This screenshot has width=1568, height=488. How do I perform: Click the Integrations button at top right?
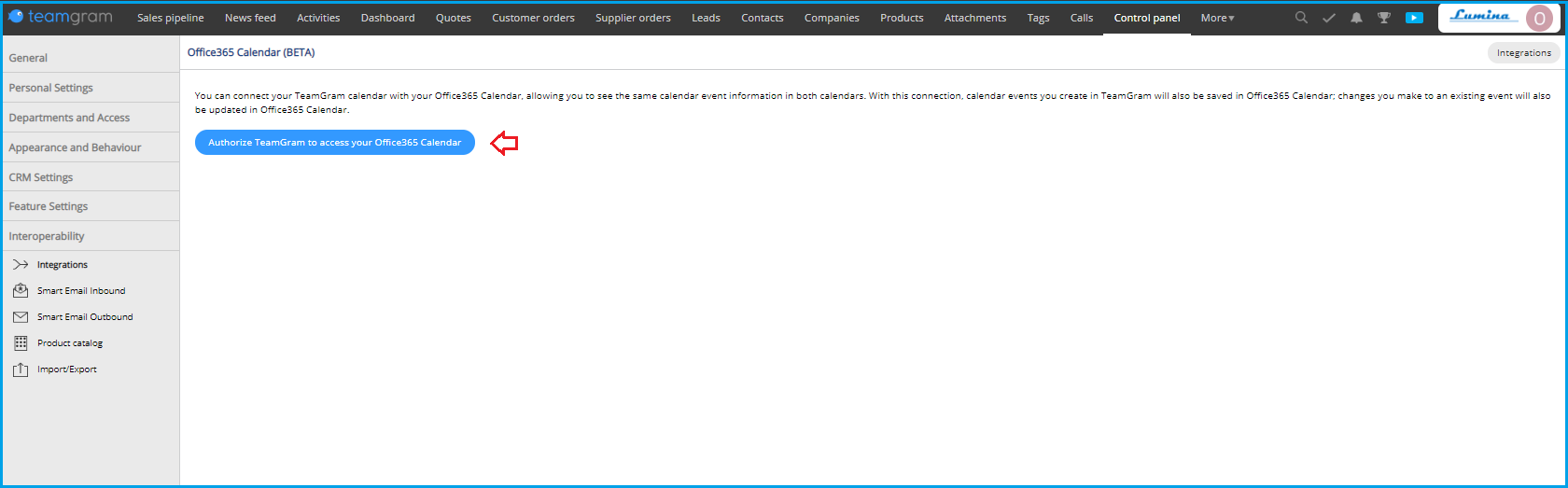(x=1523, y=53)
